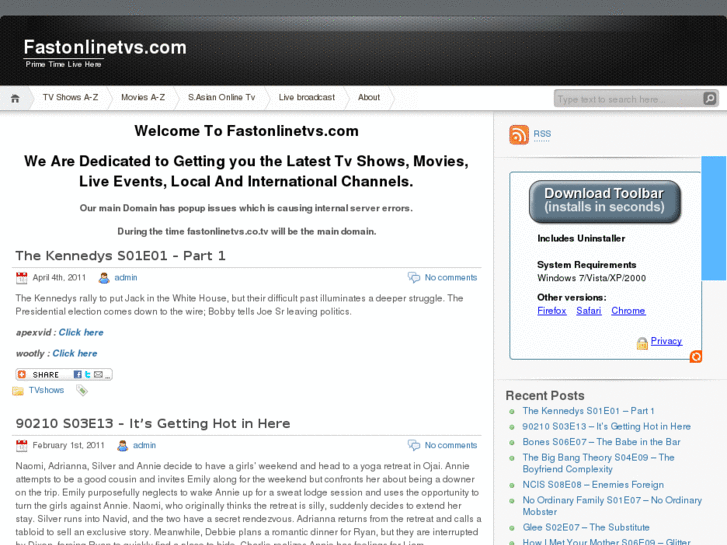The image size is (727, 545).
Task: Open admin author link on 90210 post
Action: click(x=144, y=446)
